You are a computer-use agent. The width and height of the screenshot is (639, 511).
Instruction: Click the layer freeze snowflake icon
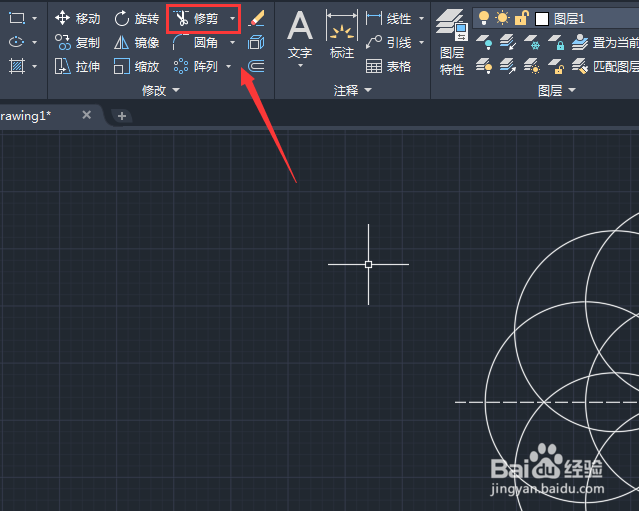(x=532, y=42)
